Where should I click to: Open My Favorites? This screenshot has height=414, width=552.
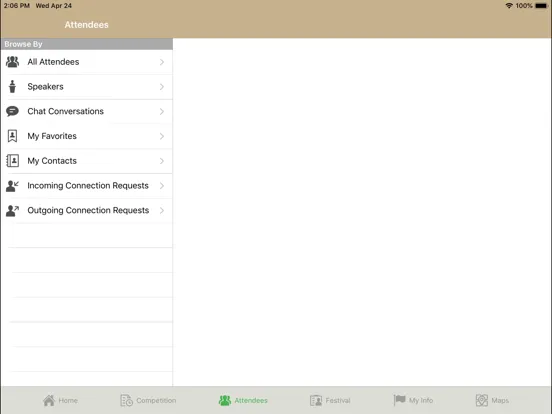[87, 136]
